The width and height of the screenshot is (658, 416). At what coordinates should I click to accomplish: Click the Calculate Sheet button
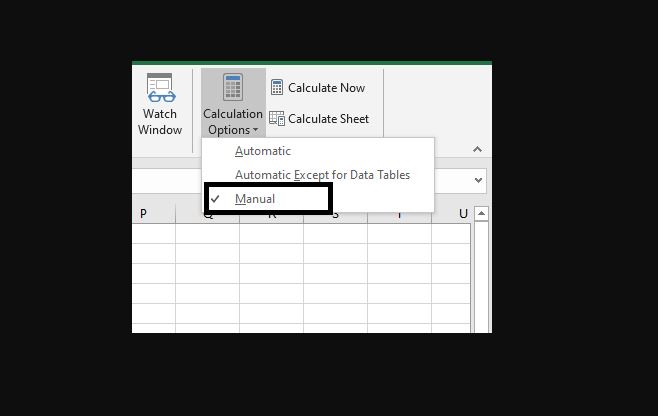319,119
